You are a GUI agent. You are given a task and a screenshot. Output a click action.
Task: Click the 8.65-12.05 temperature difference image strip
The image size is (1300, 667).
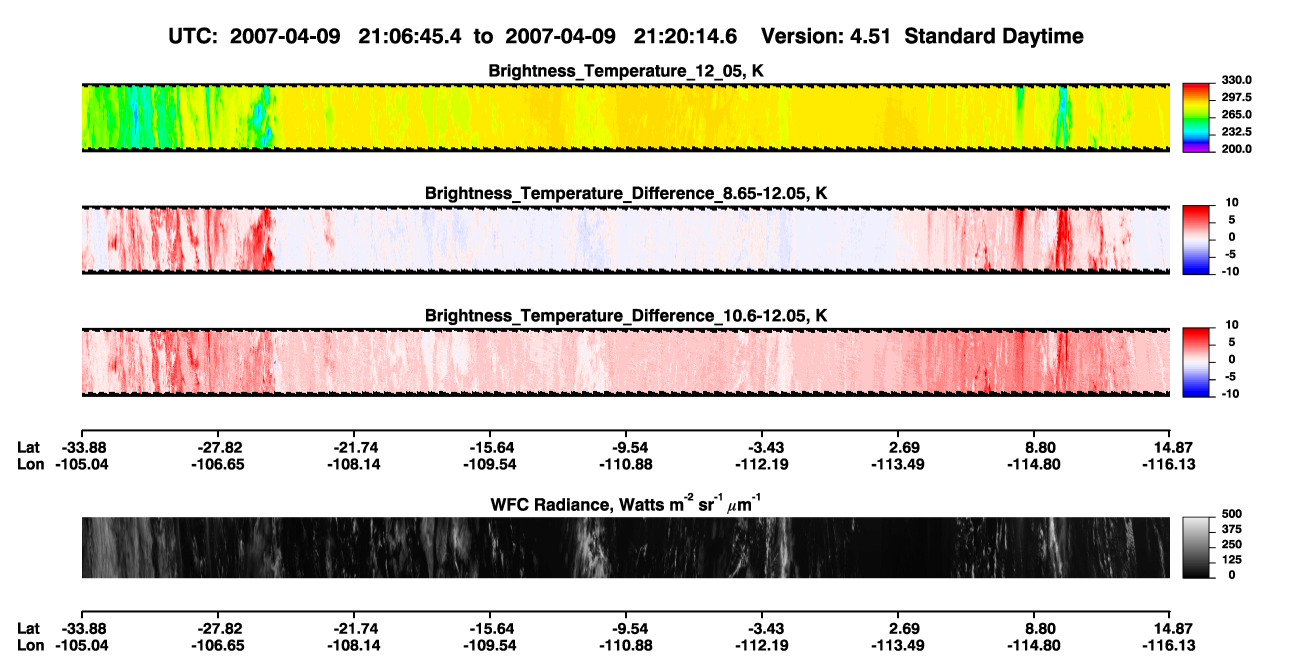(x=626, y=239)
